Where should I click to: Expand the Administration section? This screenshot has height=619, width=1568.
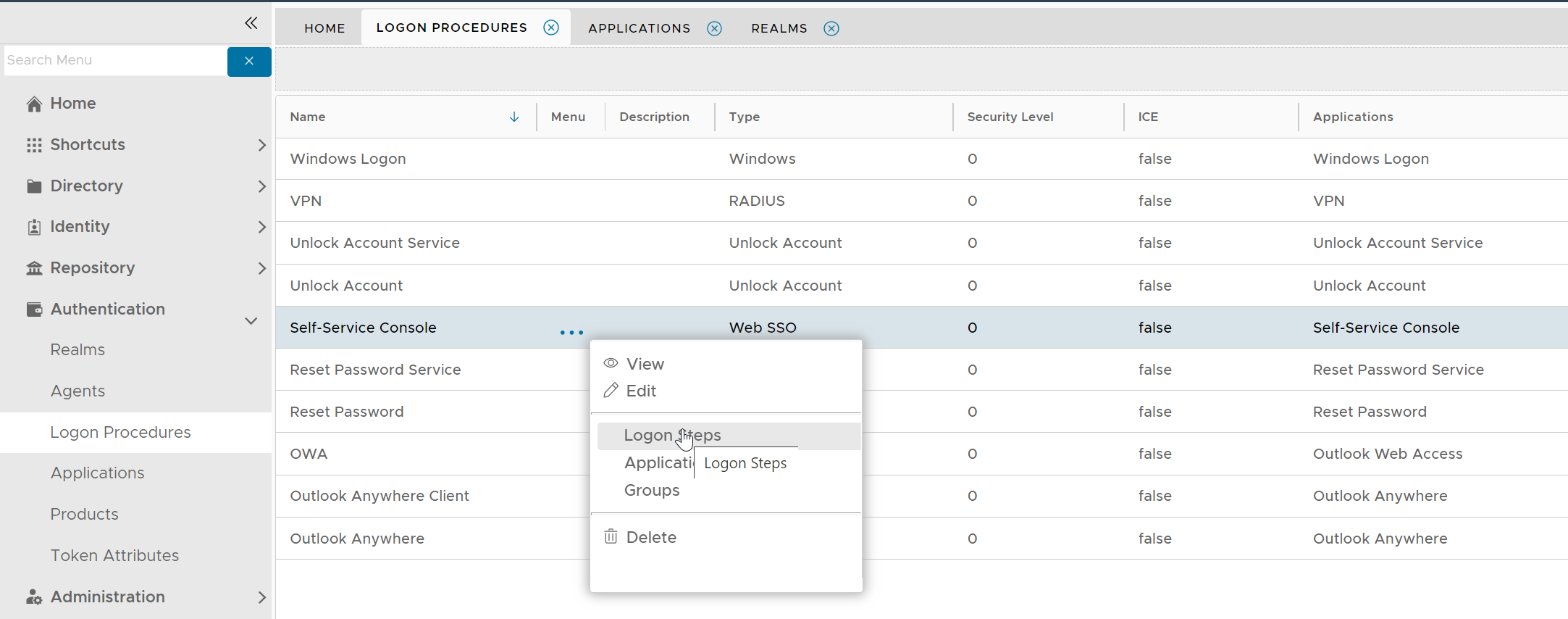(x=261, y=597)
